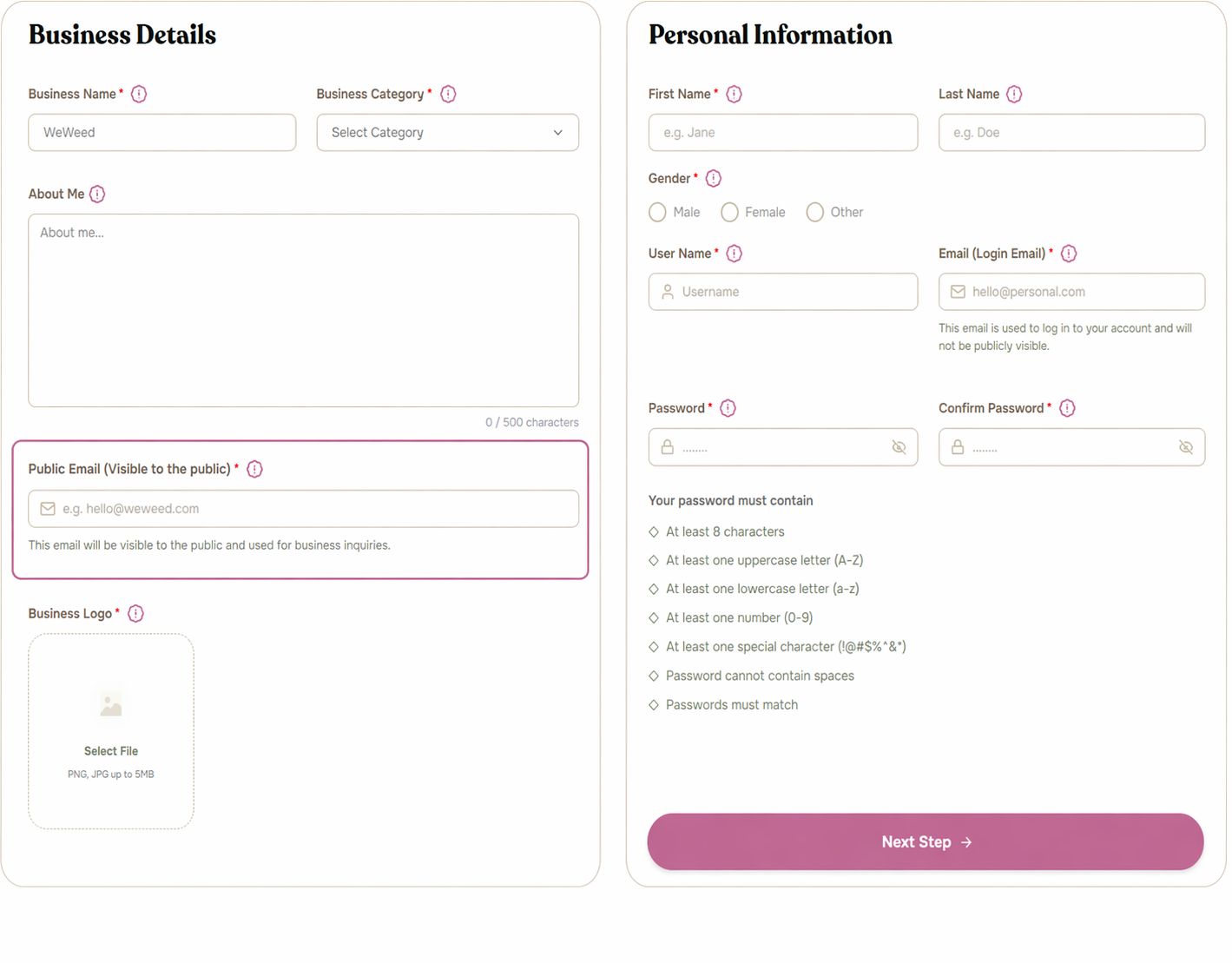Image resolution: width=1232 pixels, height=963 pixels.
Task: Click the info icon beside Business Name
Action: pos(139,94)
